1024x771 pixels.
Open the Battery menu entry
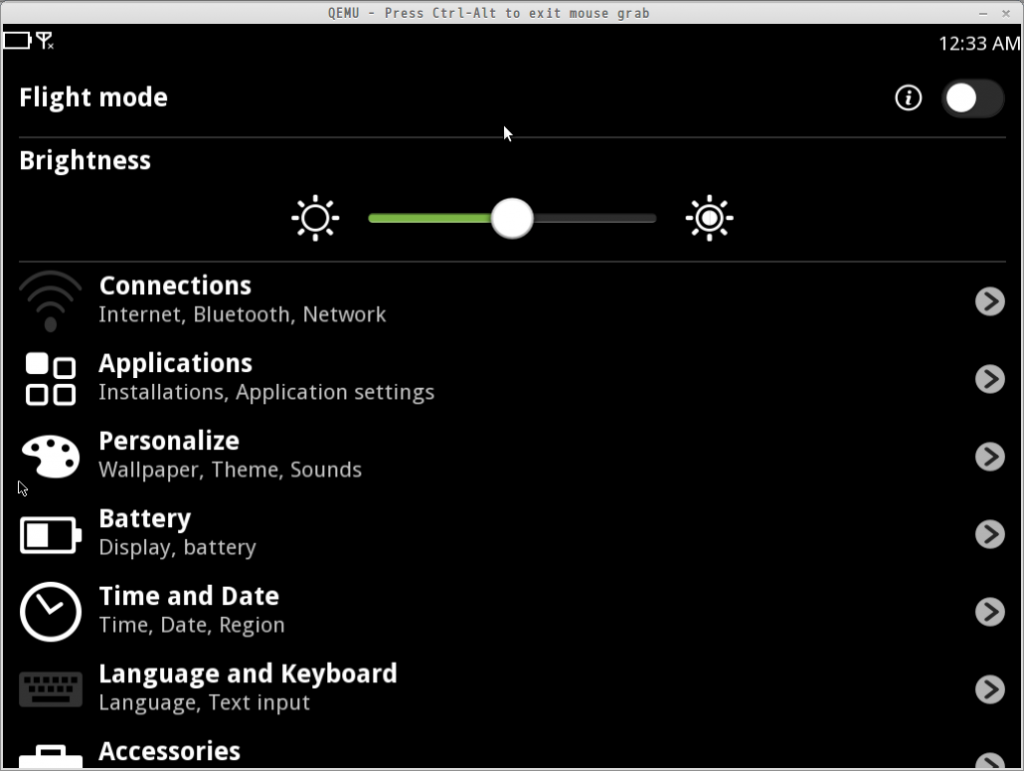512,534
